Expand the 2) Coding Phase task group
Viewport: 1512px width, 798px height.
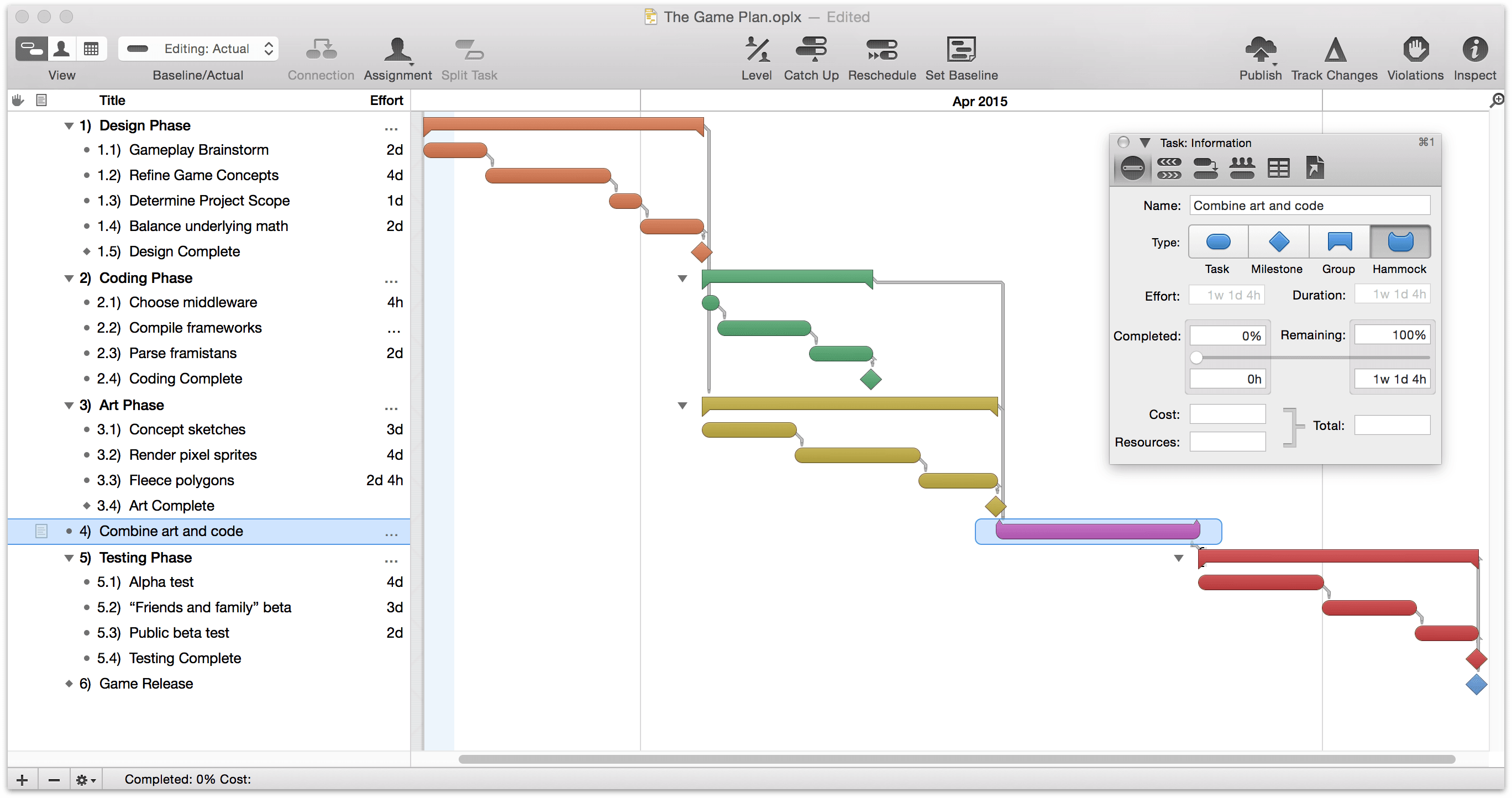(66, 277)
